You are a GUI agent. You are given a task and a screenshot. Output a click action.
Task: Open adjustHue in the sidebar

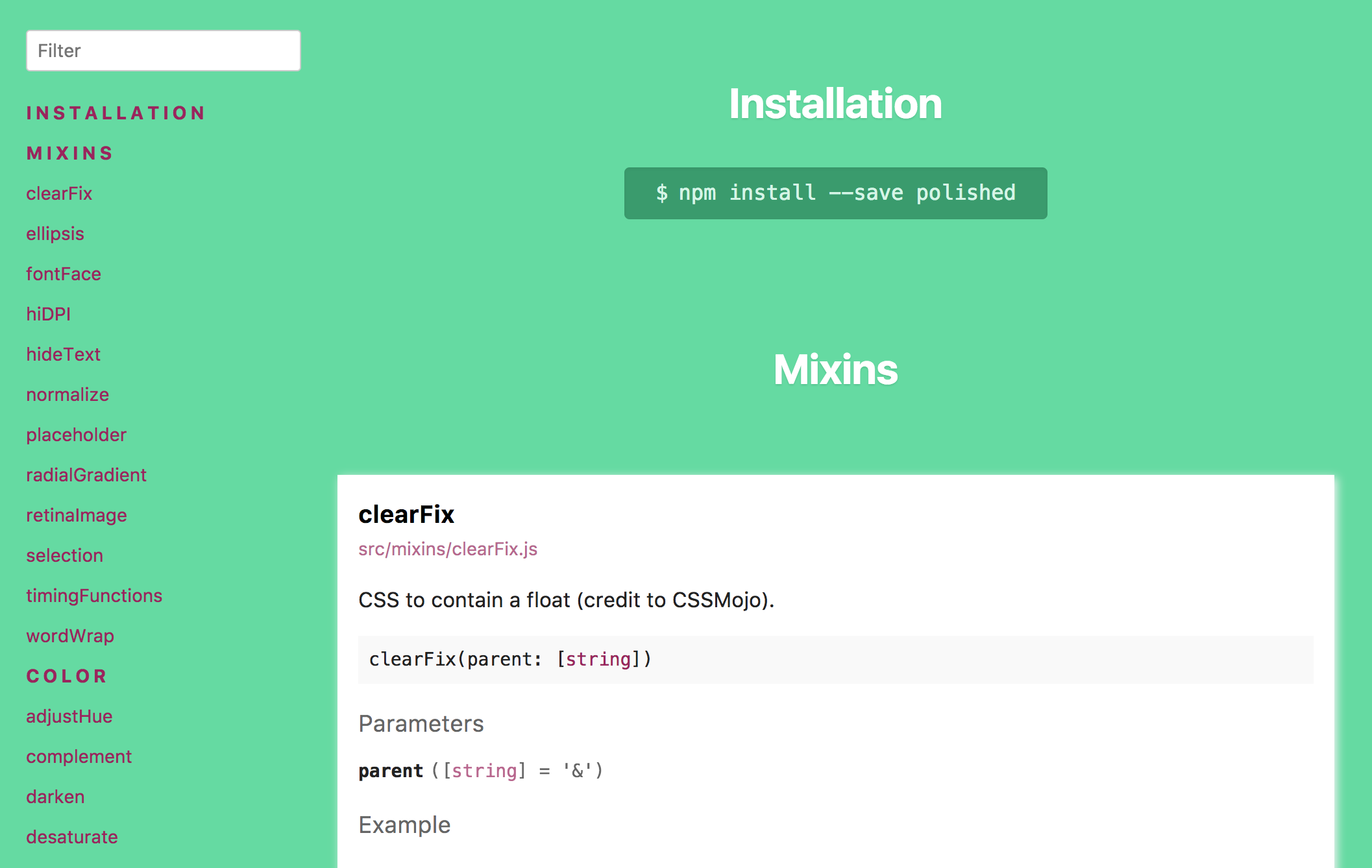point(69,716)
